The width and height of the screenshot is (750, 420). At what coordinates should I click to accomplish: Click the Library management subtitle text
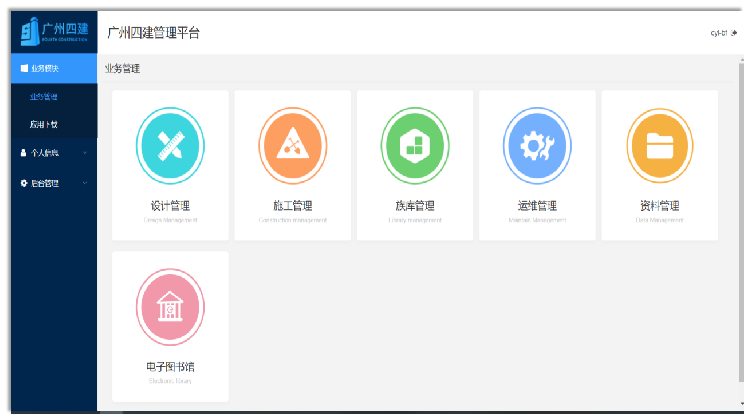pyautogui.click(x=415, y=220)
